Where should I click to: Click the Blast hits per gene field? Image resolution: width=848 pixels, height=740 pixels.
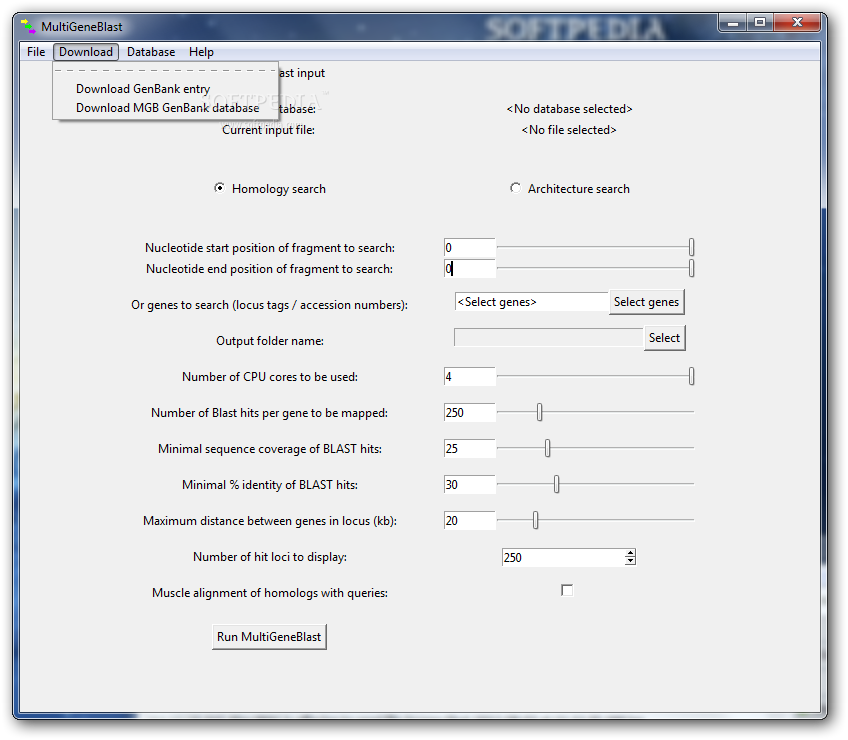pos(469,413)
